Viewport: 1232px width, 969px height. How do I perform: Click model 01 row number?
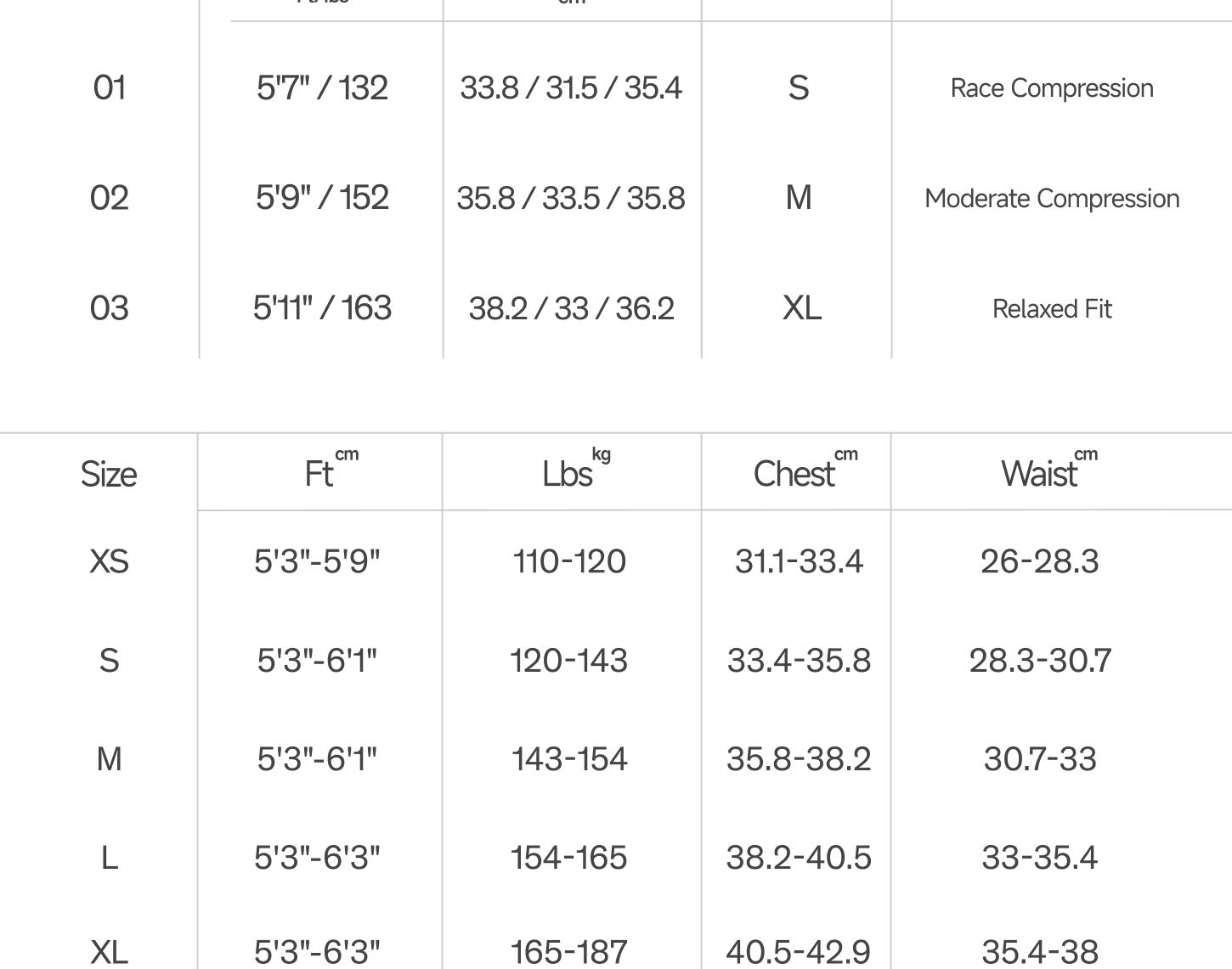click(109, 87)
